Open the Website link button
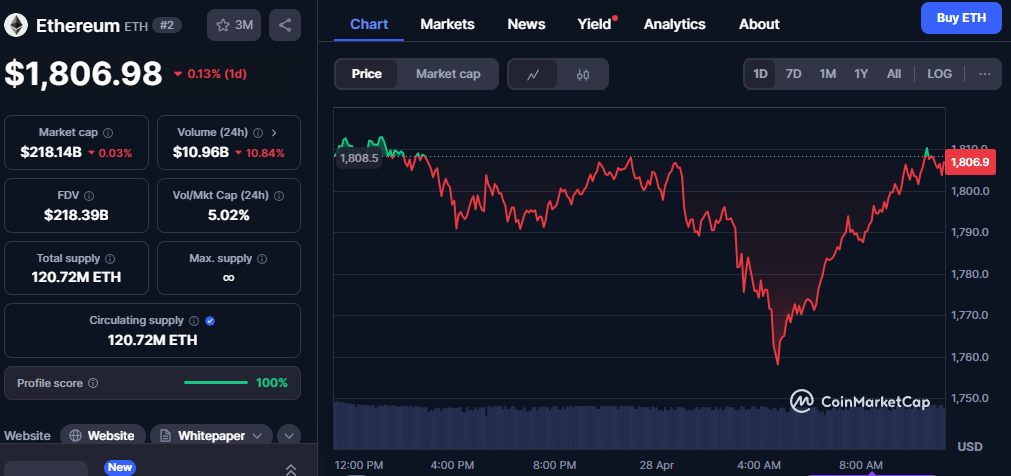Viewport: 1011px width, 476px height. pos(102,436)
